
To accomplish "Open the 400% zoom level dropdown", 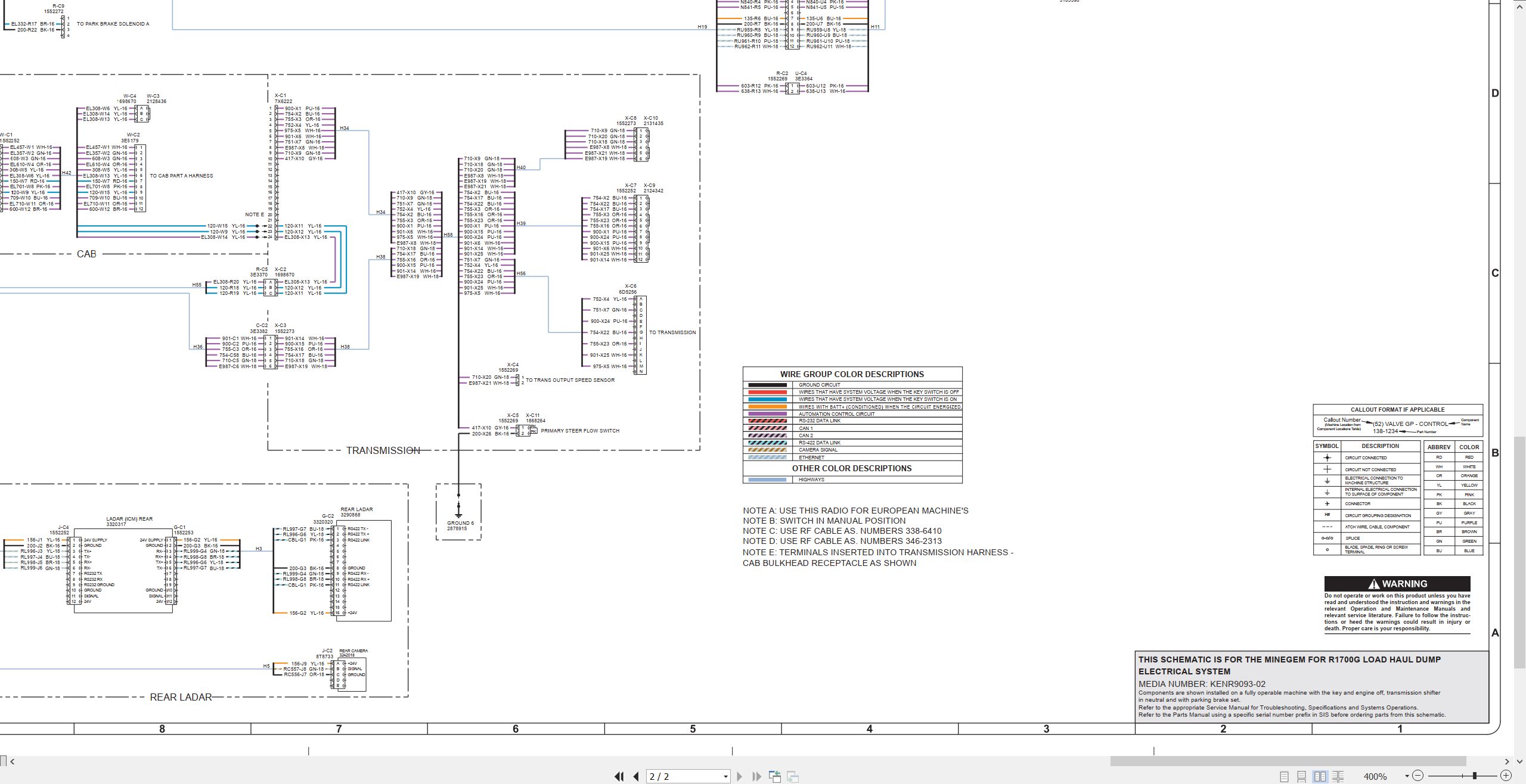I will [1407, 776].
